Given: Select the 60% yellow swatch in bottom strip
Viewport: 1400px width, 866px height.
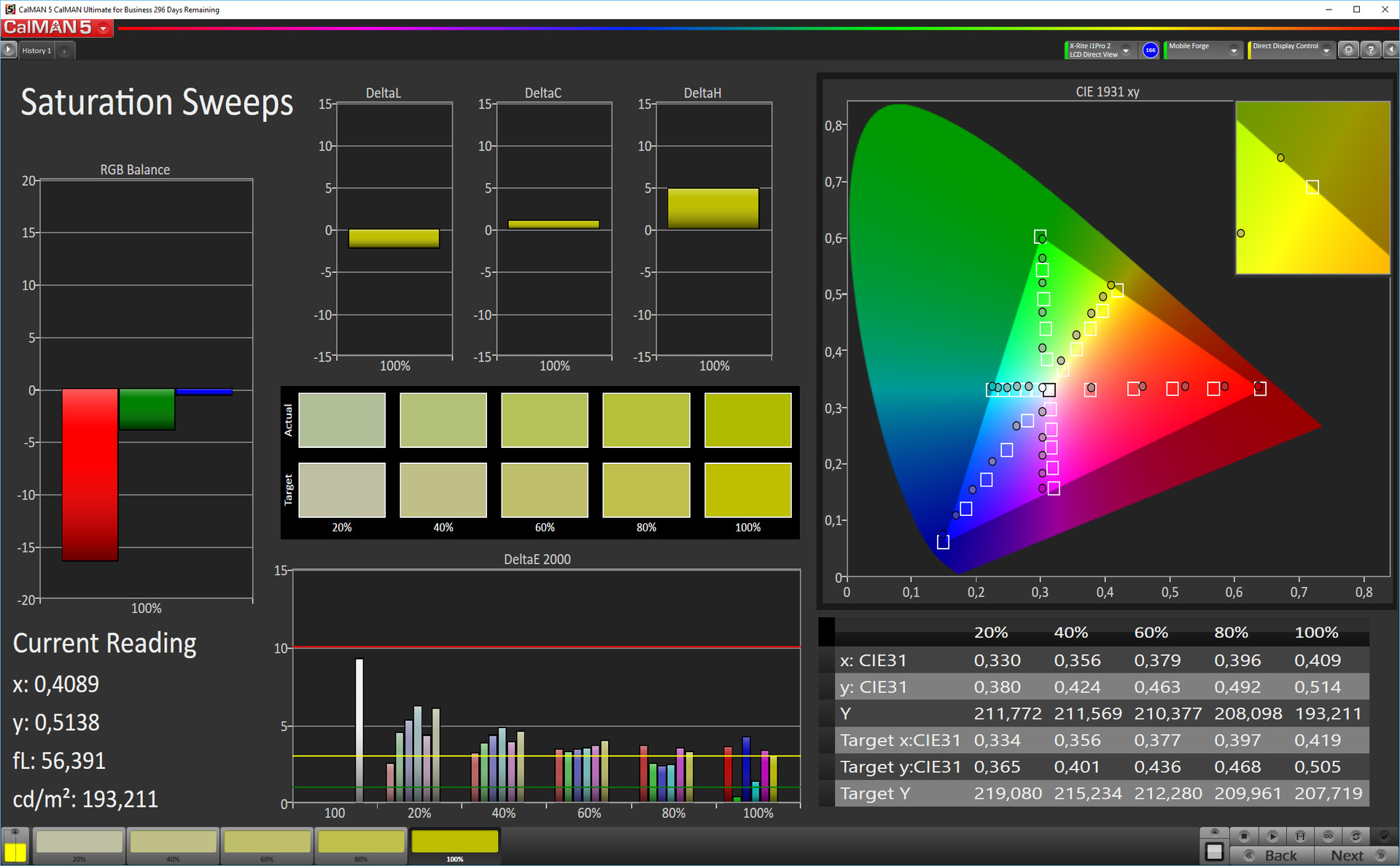Looking at the screenshot, I should 267,843.
